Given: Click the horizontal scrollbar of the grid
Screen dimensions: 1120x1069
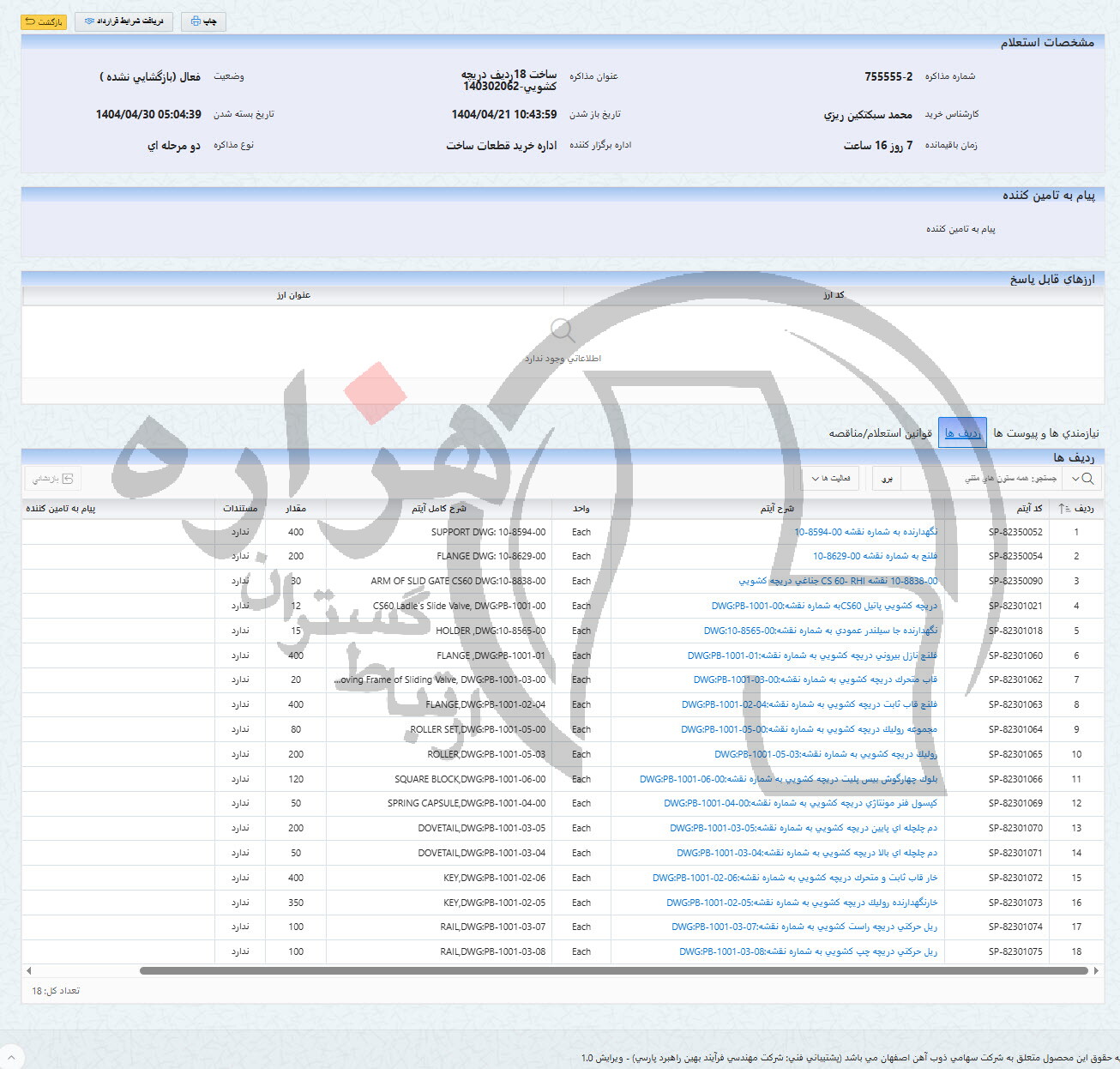Looking at the screenshot, I should point(600,971).
